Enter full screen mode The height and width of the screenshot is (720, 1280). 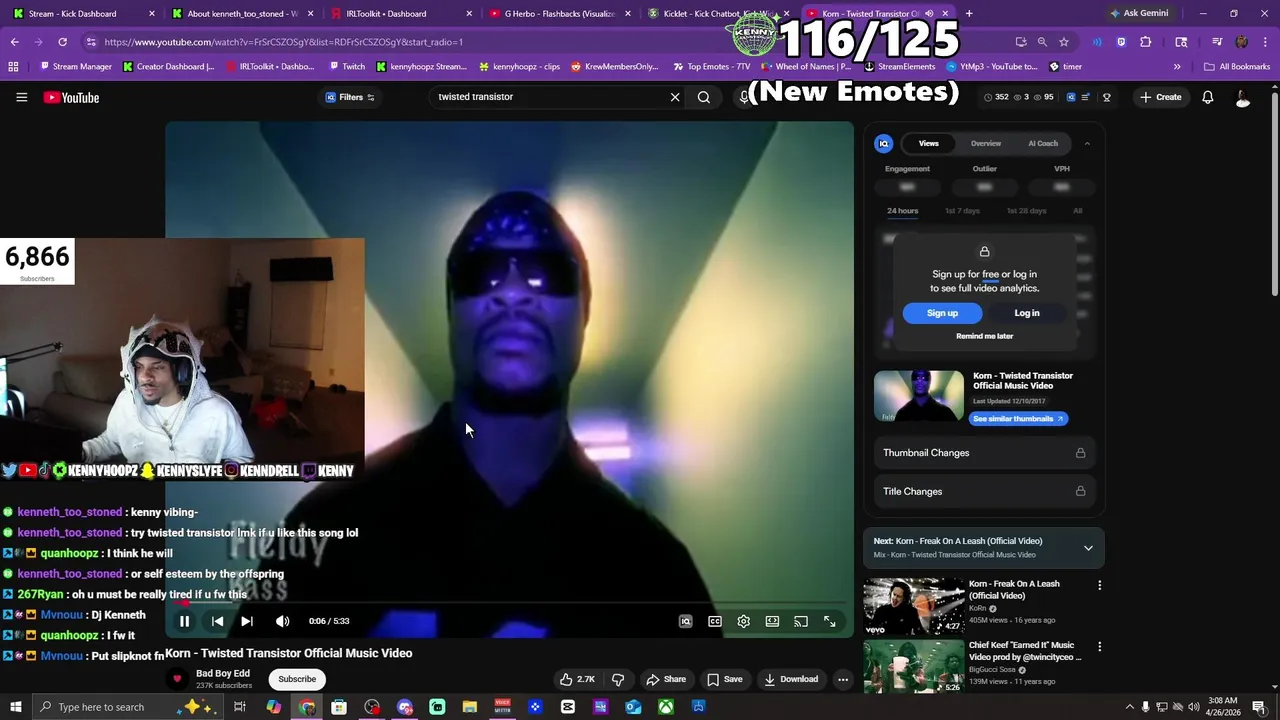pyautogui.click(x=830, y=621)
